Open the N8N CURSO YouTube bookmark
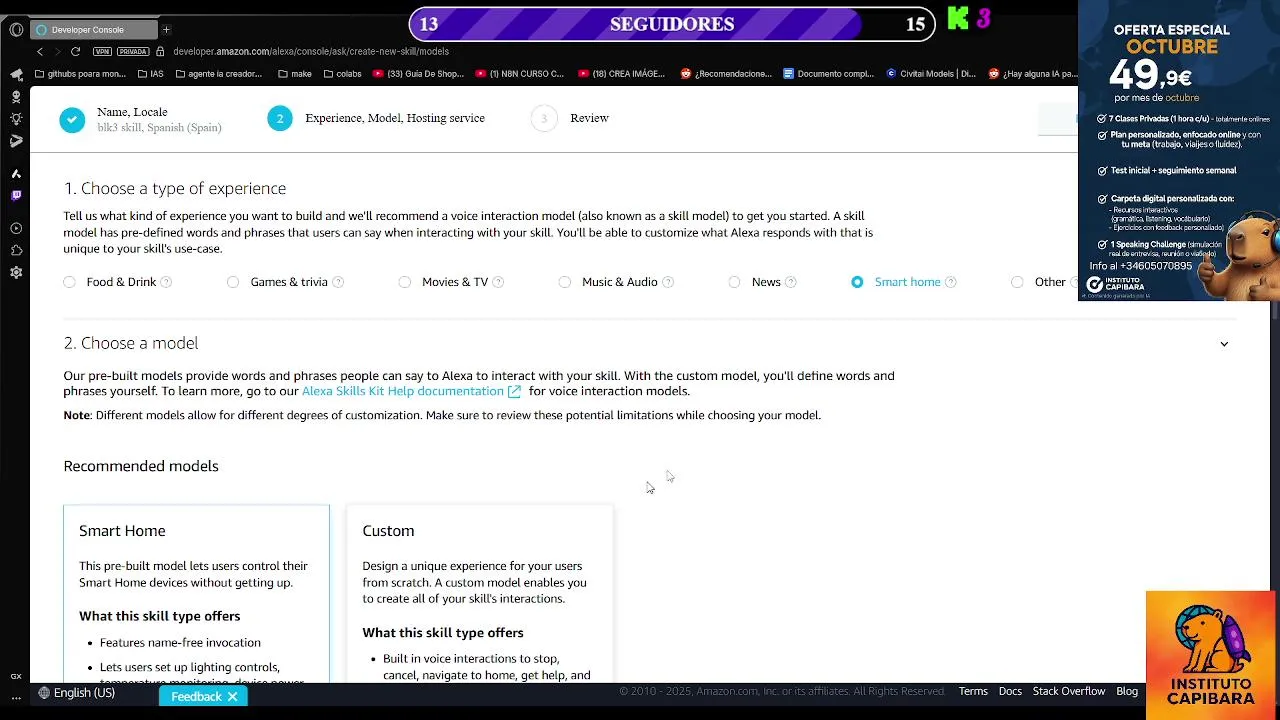The width and height of the screenshot is (1280, 720). 520,73
